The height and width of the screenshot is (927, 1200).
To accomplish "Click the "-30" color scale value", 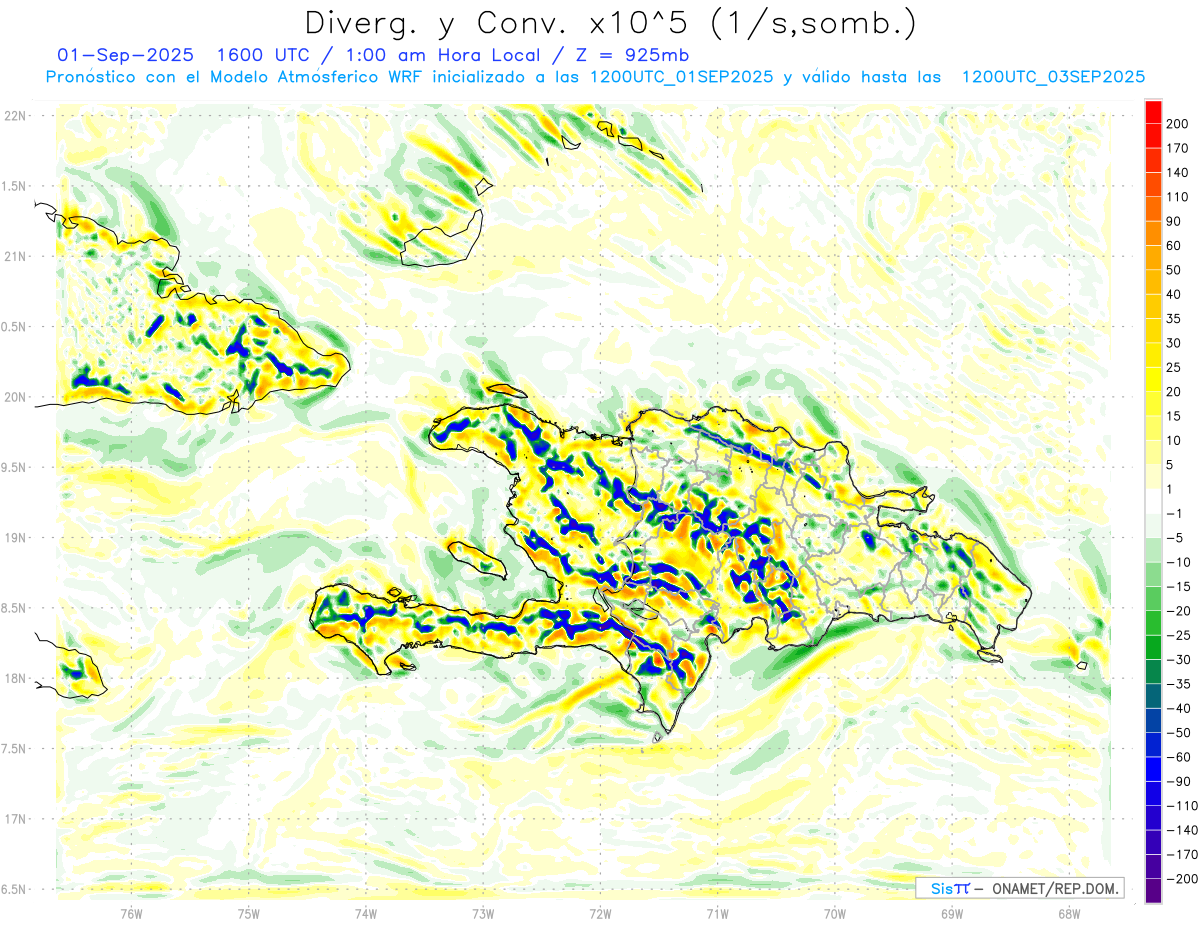I will (x=1179, y=660).
